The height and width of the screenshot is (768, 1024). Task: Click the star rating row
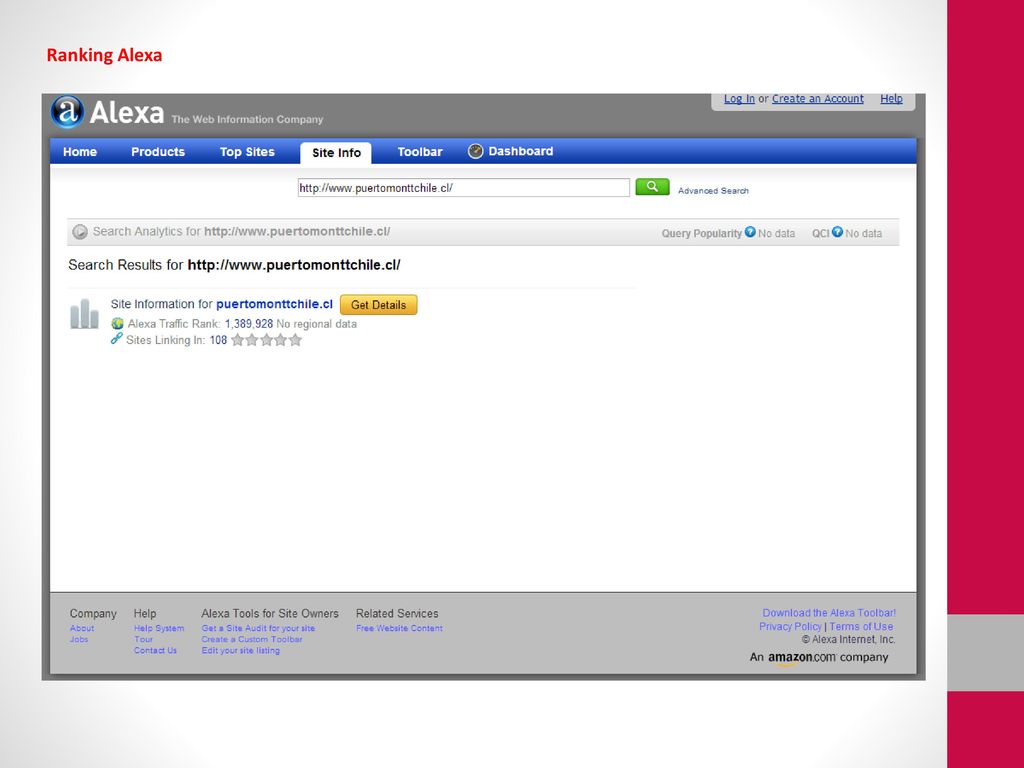(266, 340)
